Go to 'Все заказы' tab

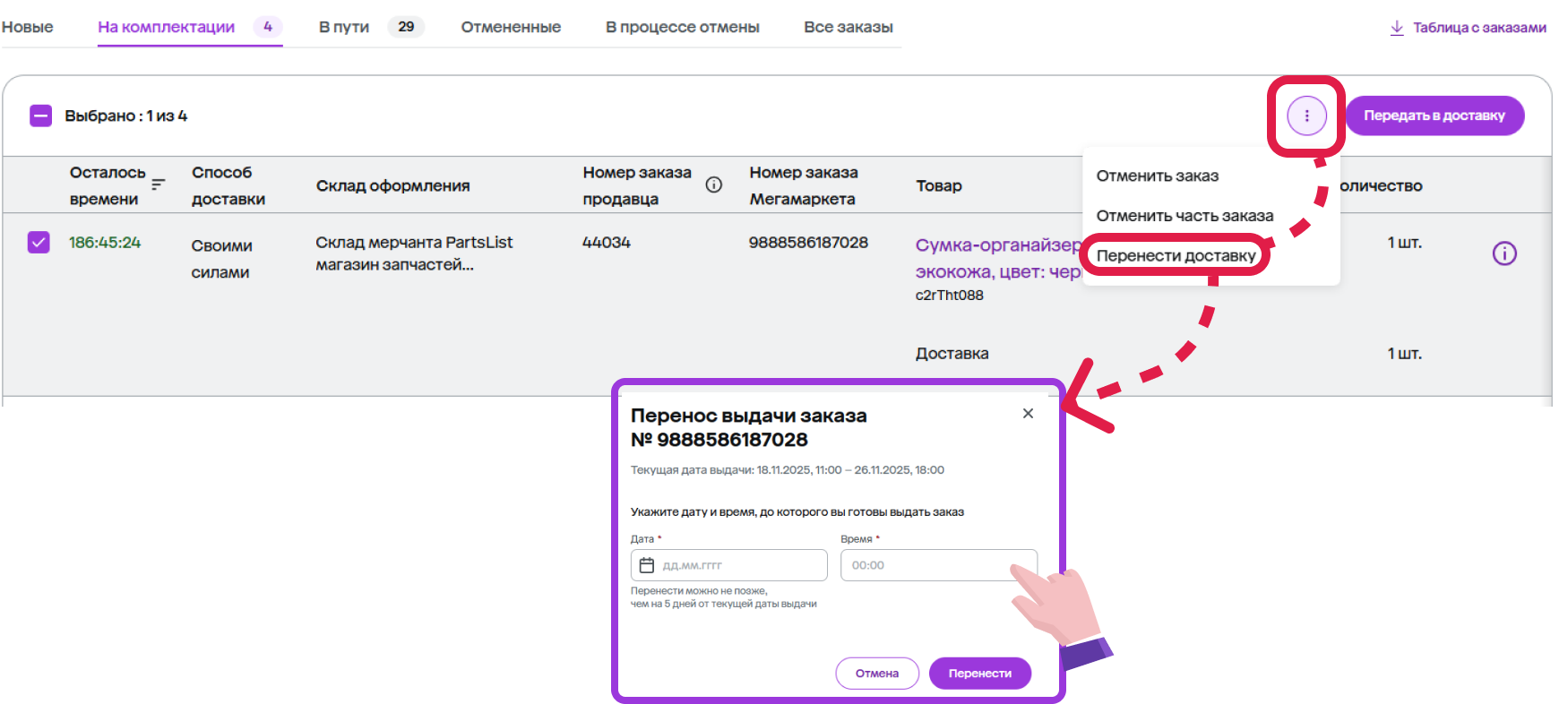[x=848, y=27]
